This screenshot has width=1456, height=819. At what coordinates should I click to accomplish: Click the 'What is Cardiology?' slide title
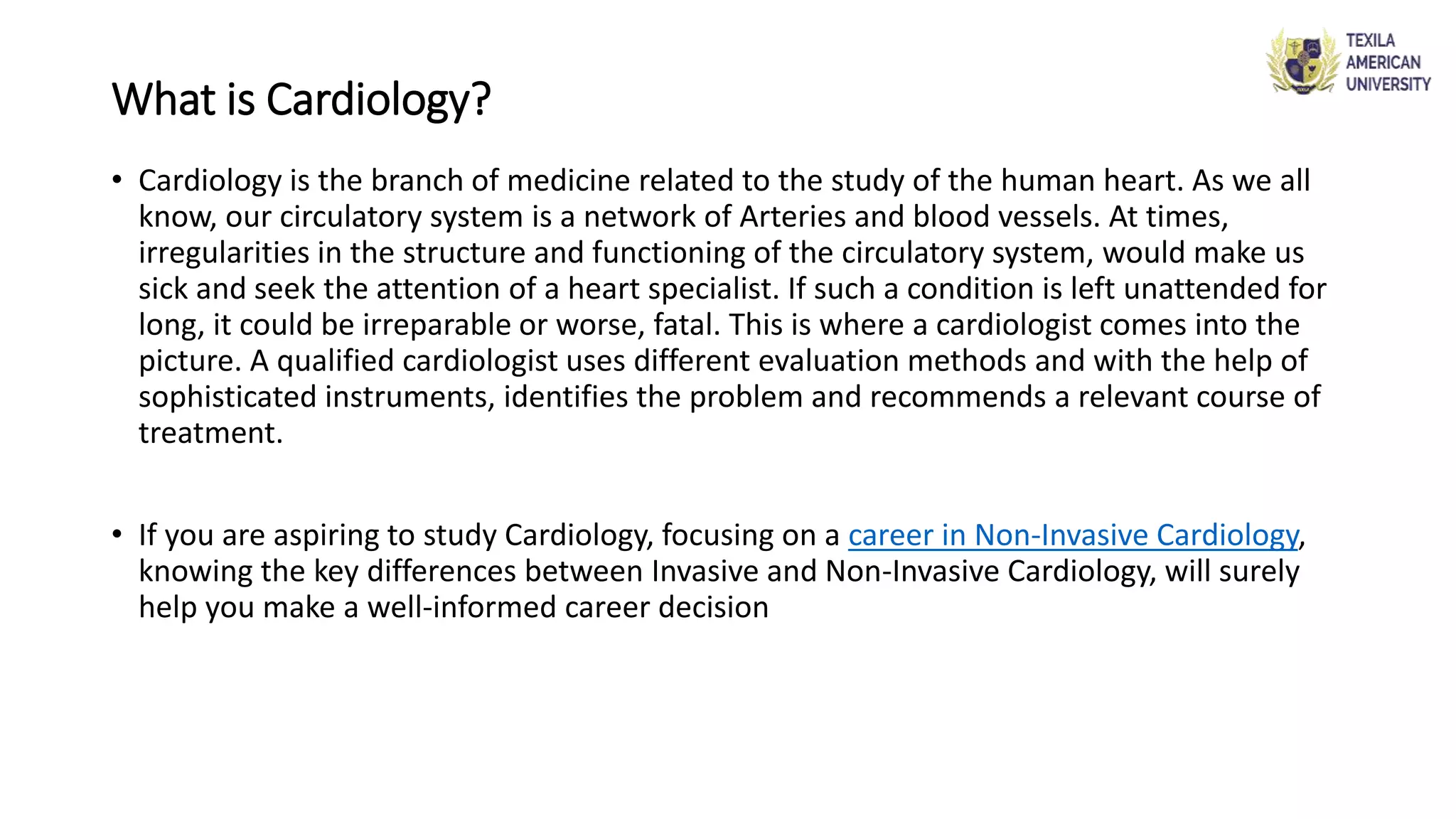click(301, 100)
